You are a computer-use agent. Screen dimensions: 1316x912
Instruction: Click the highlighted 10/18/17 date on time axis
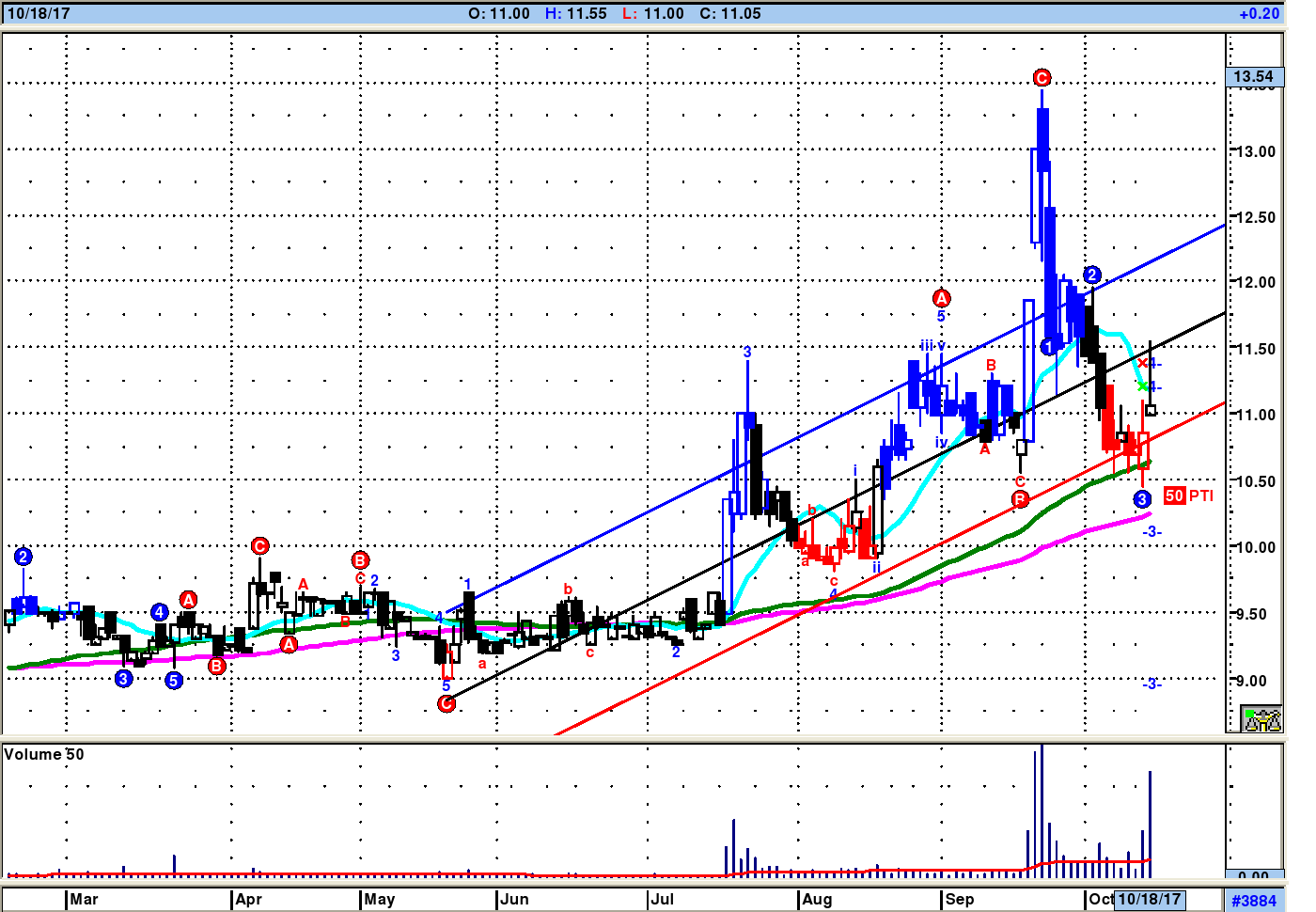[1149, 899]
